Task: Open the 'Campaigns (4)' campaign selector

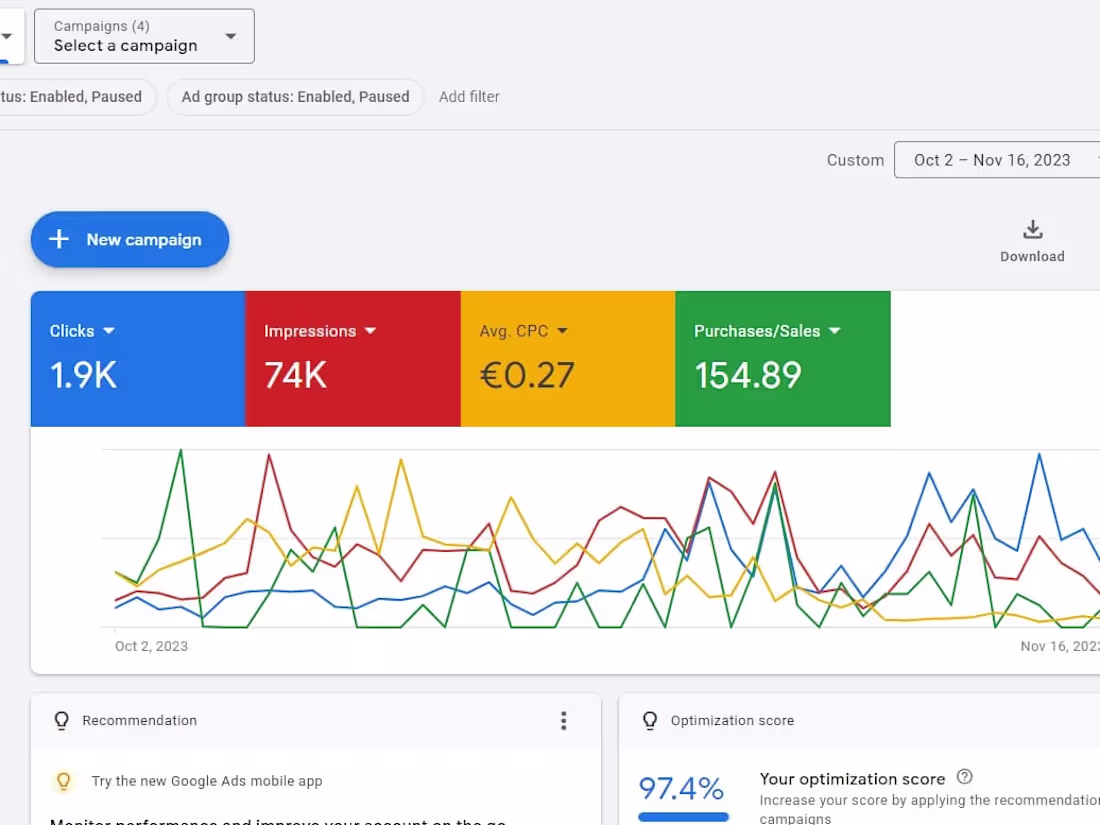Action: click(x=143, y=35)
